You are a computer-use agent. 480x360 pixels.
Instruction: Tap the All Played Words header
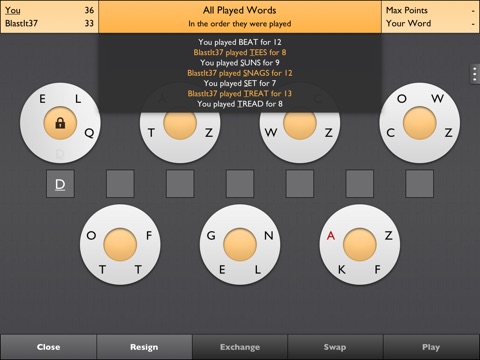[240, 10]
